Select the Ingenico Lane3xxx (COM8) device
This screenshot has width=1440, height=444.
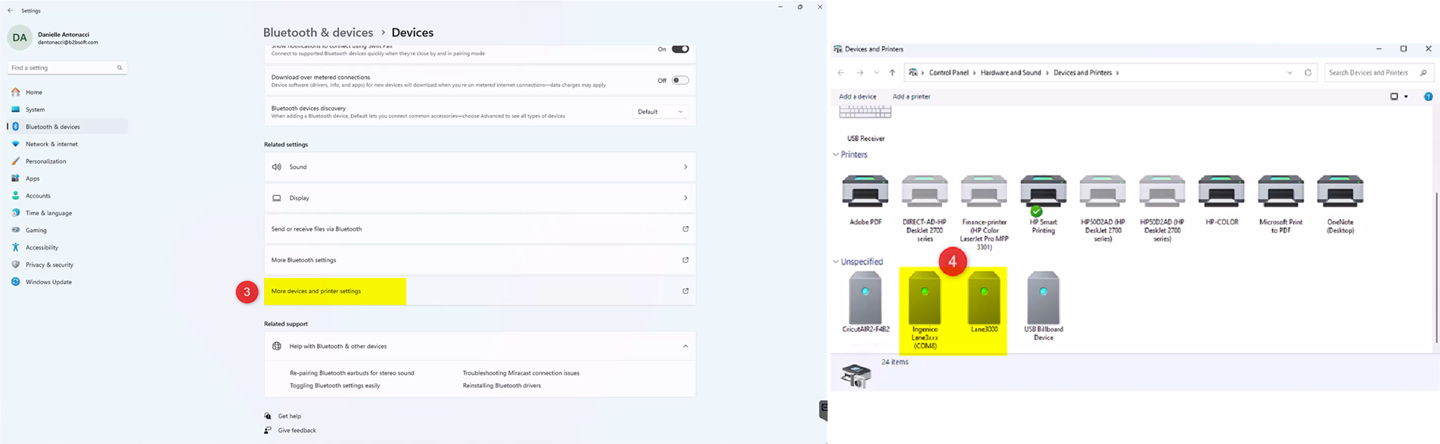point(924,297)
